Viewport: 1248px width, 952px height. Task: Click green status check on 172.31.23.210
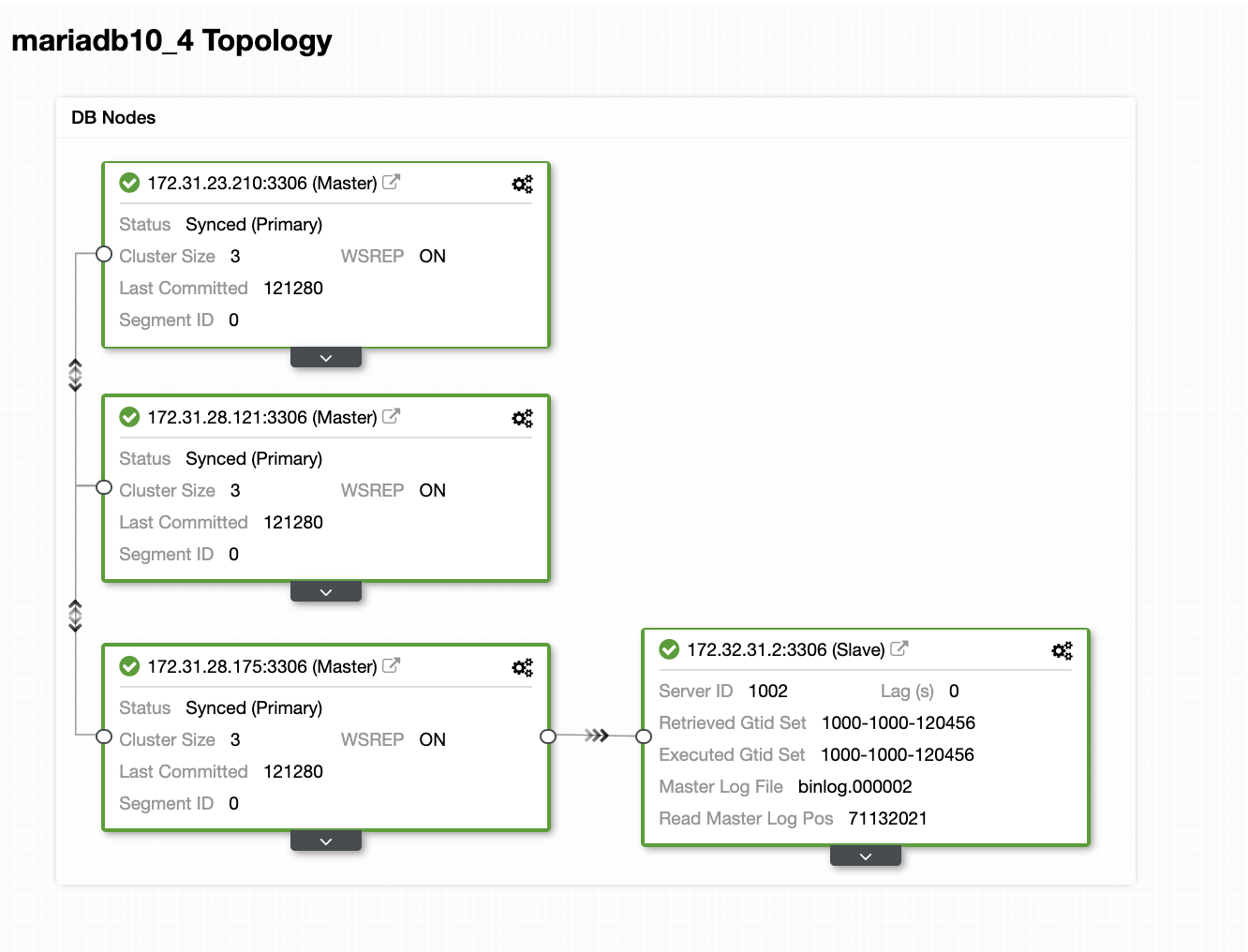(x=130, y=183)
